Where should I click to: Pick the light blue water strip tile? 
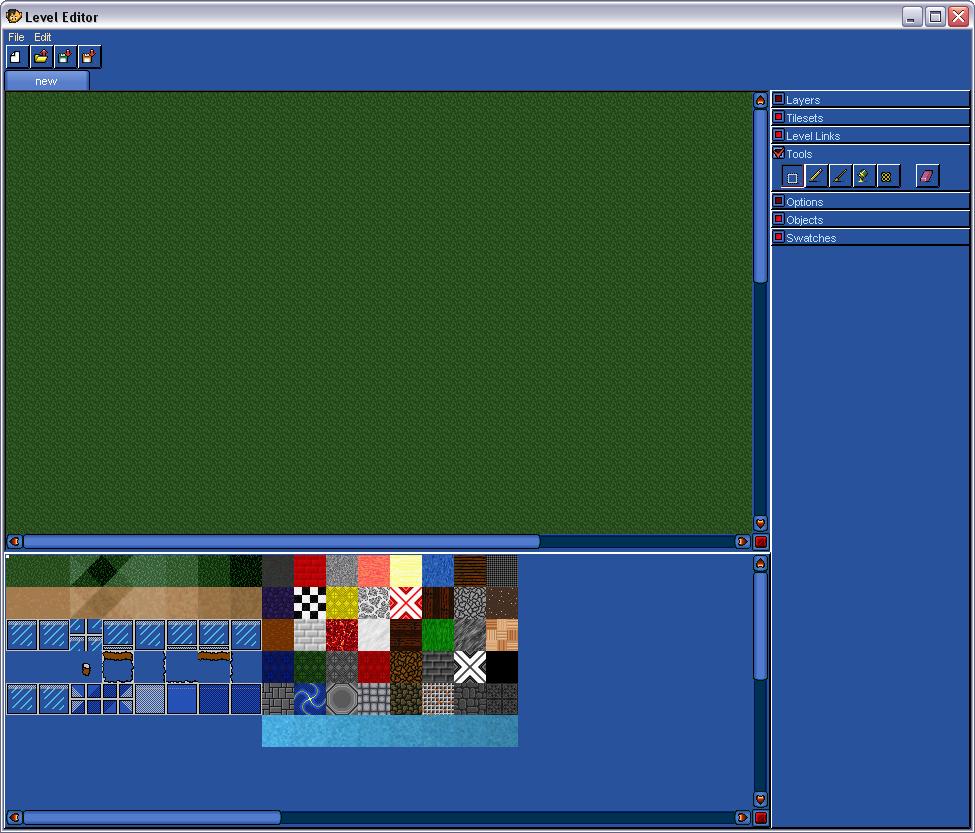click(x=390, y=731)
